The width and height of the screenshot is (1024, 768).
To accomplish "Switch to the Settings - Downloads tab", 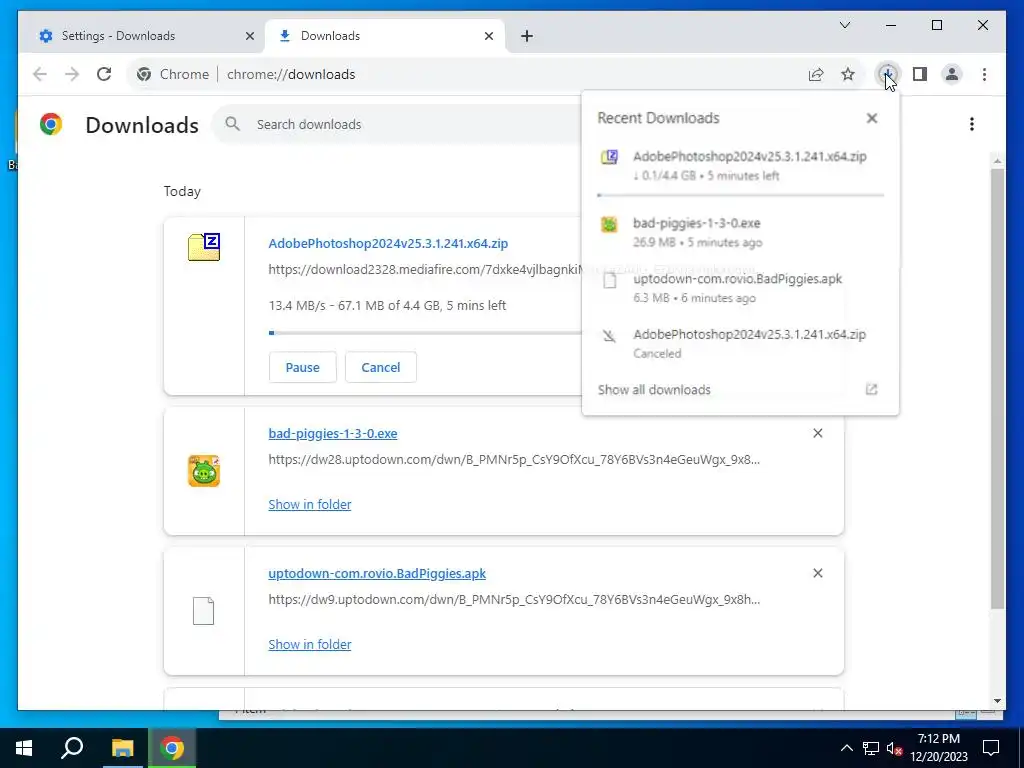I will click(x=142, y=36).
